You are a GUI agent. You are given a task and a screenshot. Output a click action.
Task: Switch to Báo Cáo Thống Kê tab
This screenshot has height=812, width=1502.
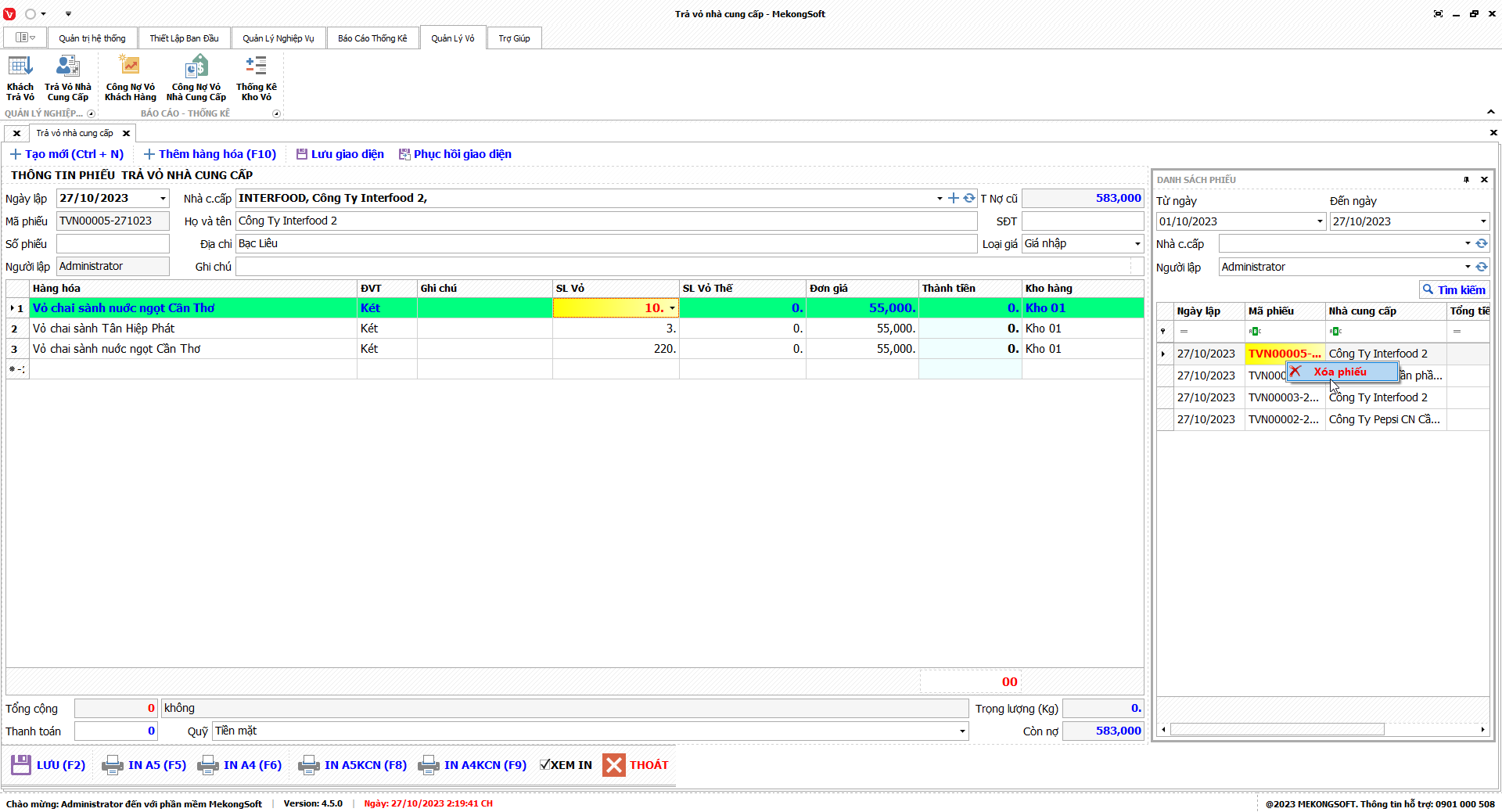pos(372,38)
